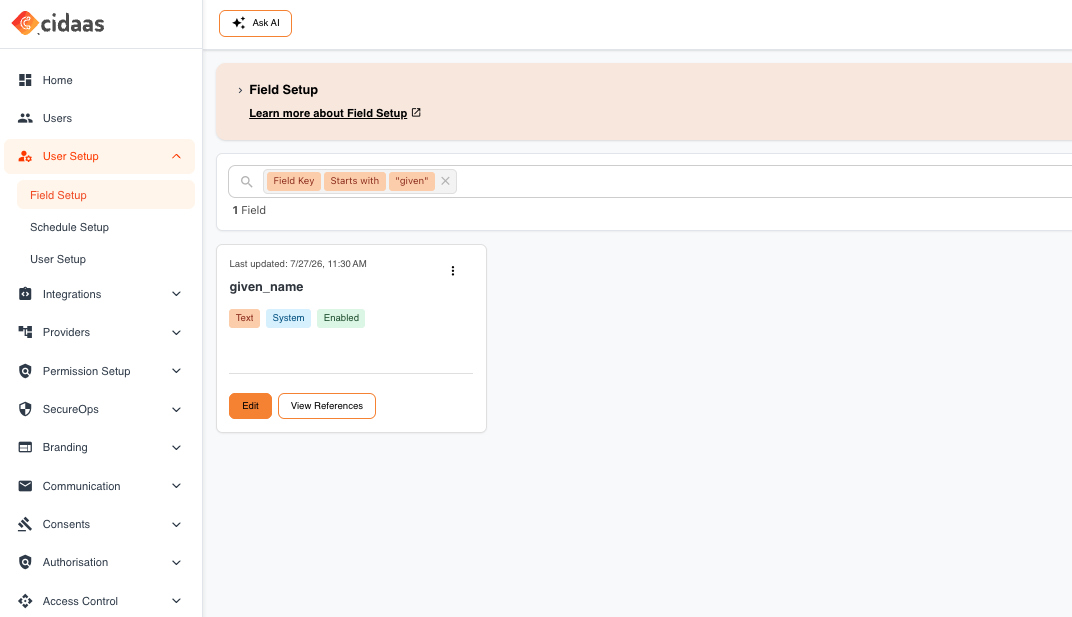Click the Ask AI button

tap(256, 23)
